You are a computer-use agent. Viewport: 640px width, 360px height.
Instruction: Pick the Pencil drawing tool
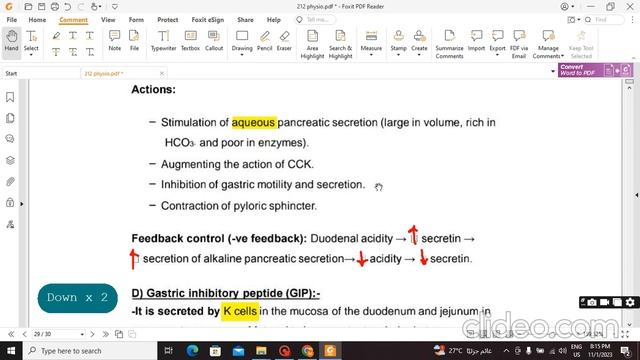click(264, 41)
